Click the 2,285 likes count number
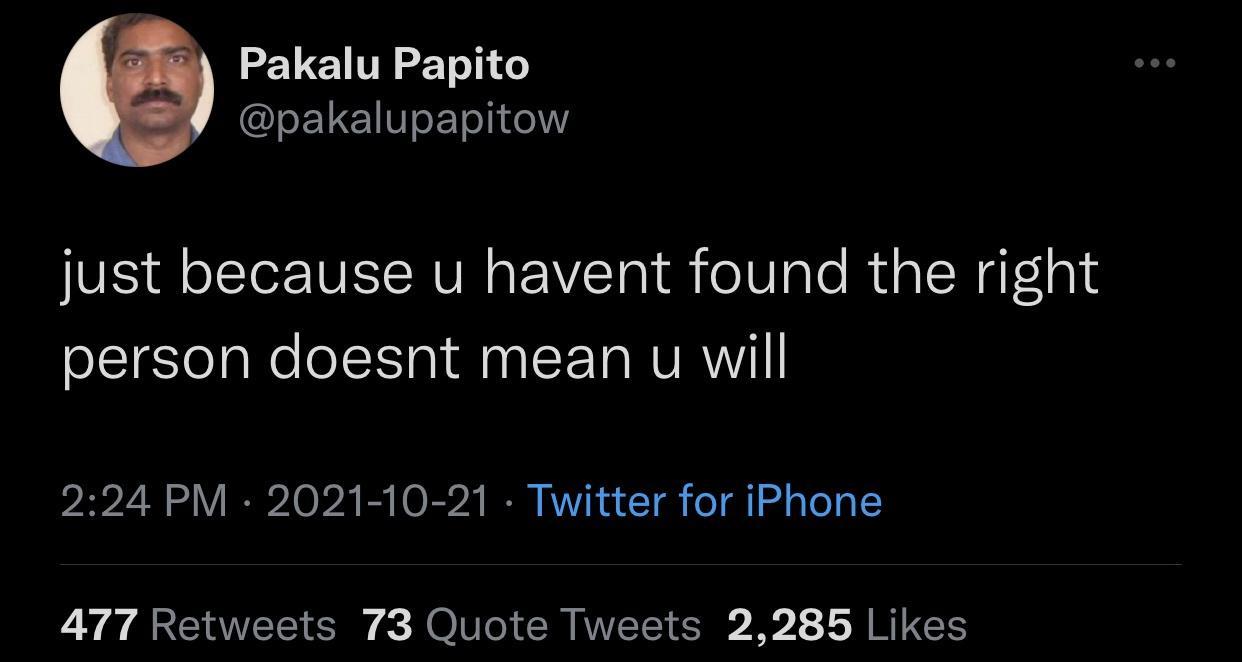Screen dimensions: 1242x662 tap(789, 626)
